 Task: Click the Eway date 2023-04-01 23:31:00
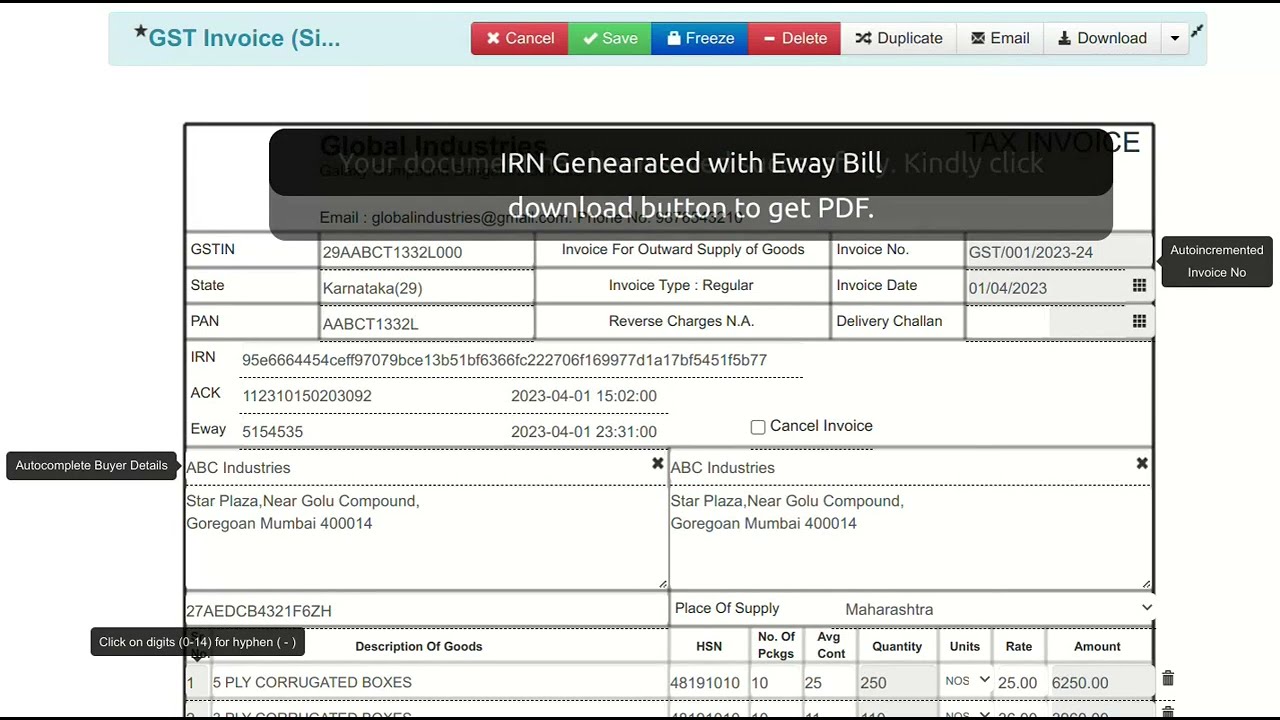(584, 432)
